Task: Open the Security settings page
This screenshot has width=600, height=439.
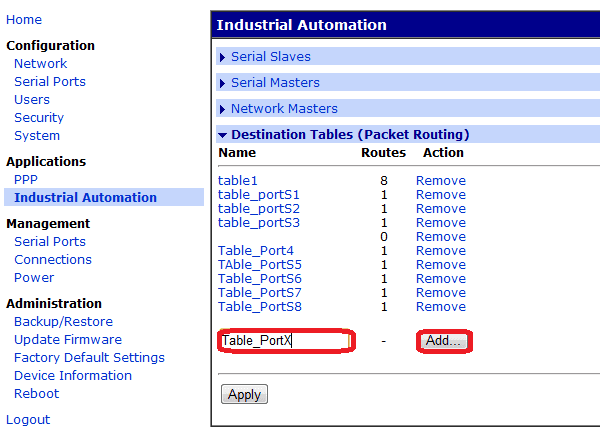Action: click(39, 118)
